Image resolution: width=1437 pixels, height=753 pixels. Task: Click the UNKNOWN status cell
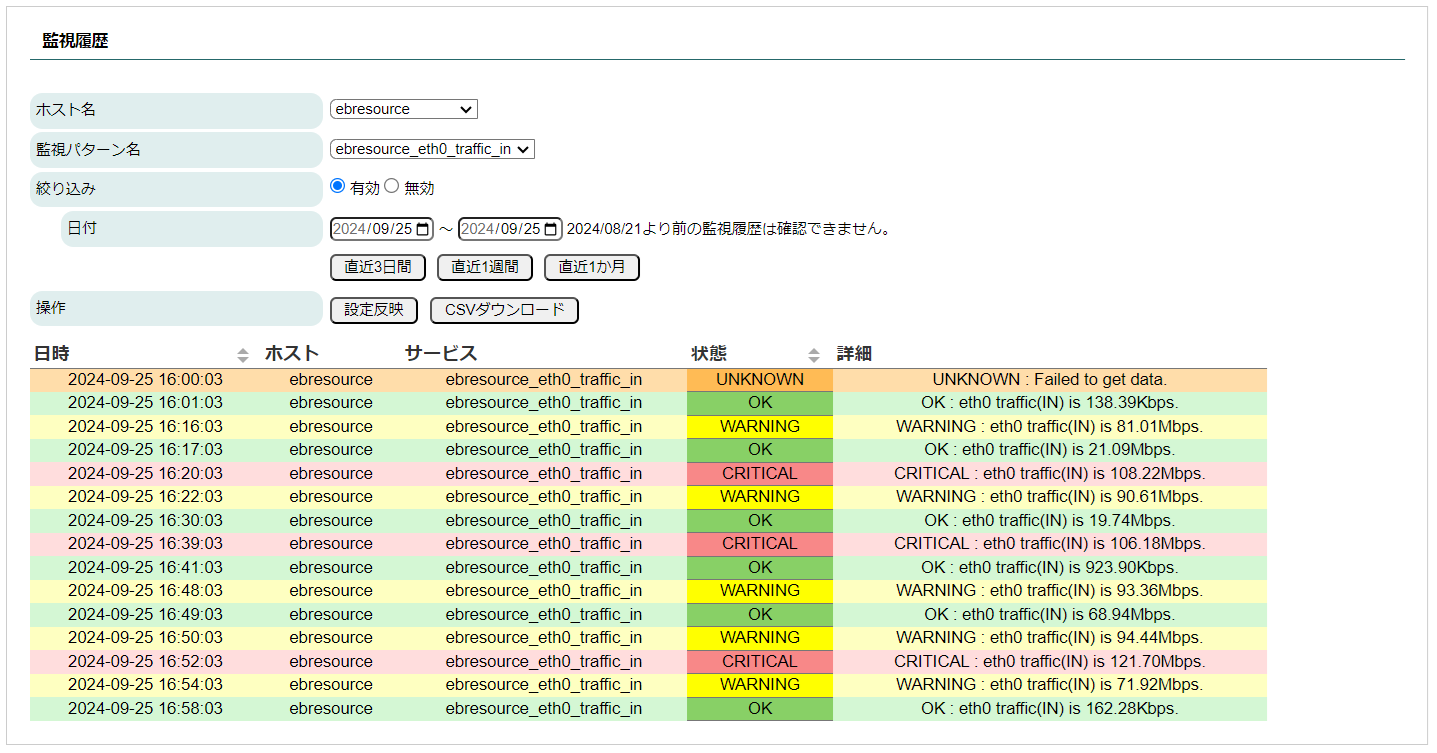pyautogui.click(x=760, y=380)
